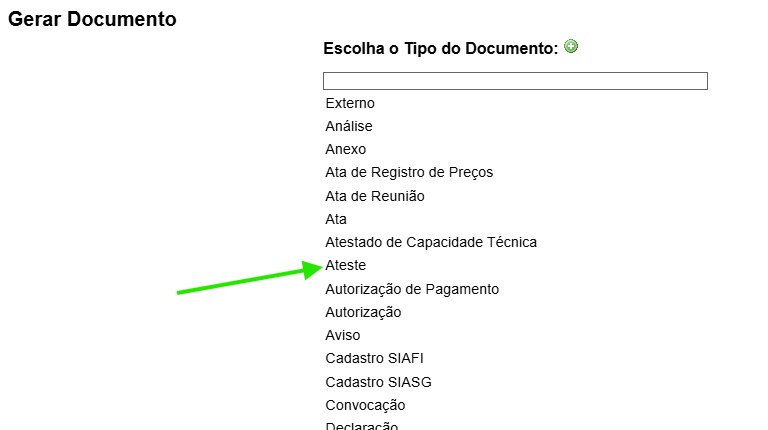Select the Externo document type
The image size is (768, 430).
pos(350,103)
